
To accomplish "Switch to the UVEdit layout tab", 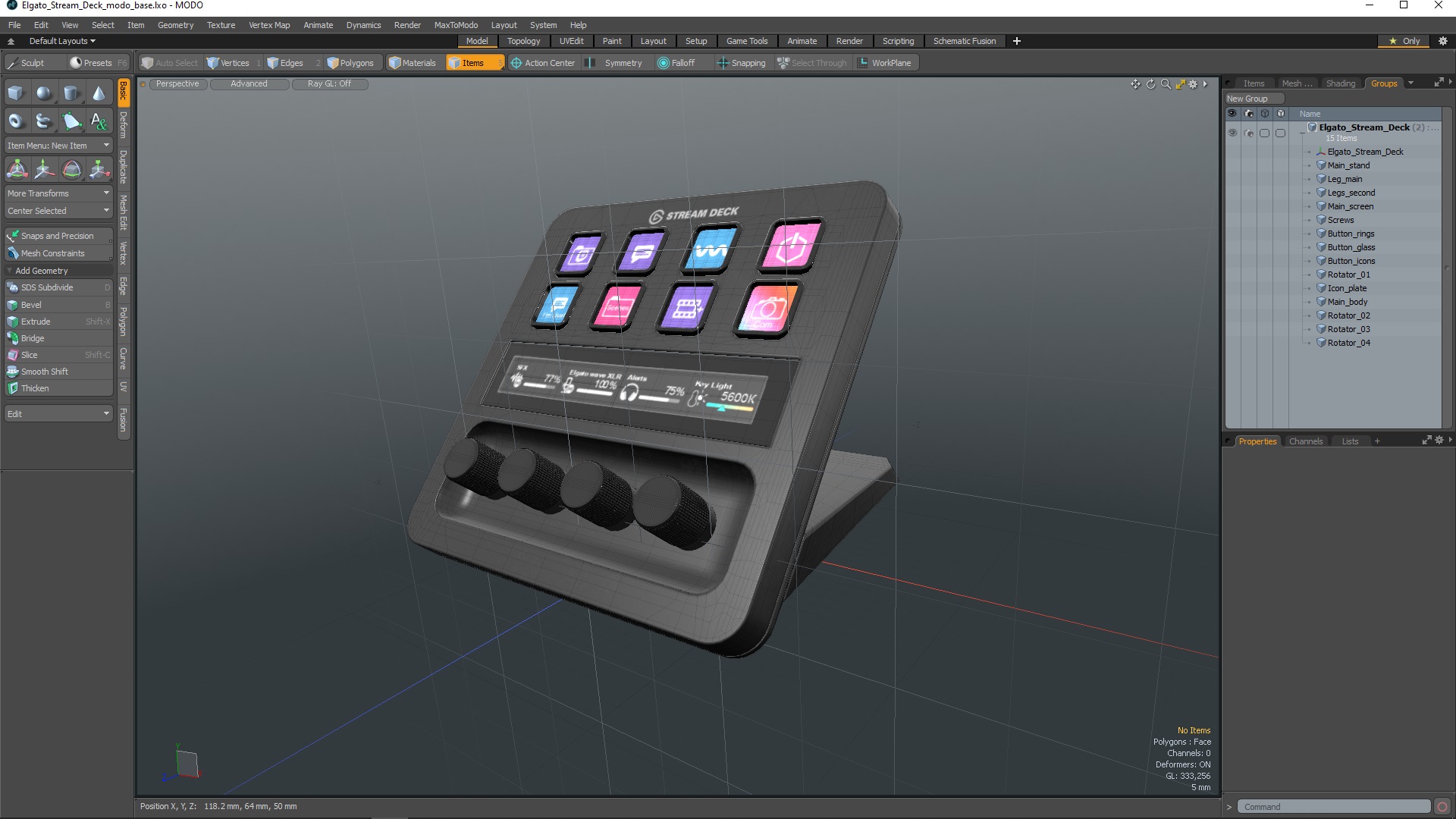I will 571,41.
